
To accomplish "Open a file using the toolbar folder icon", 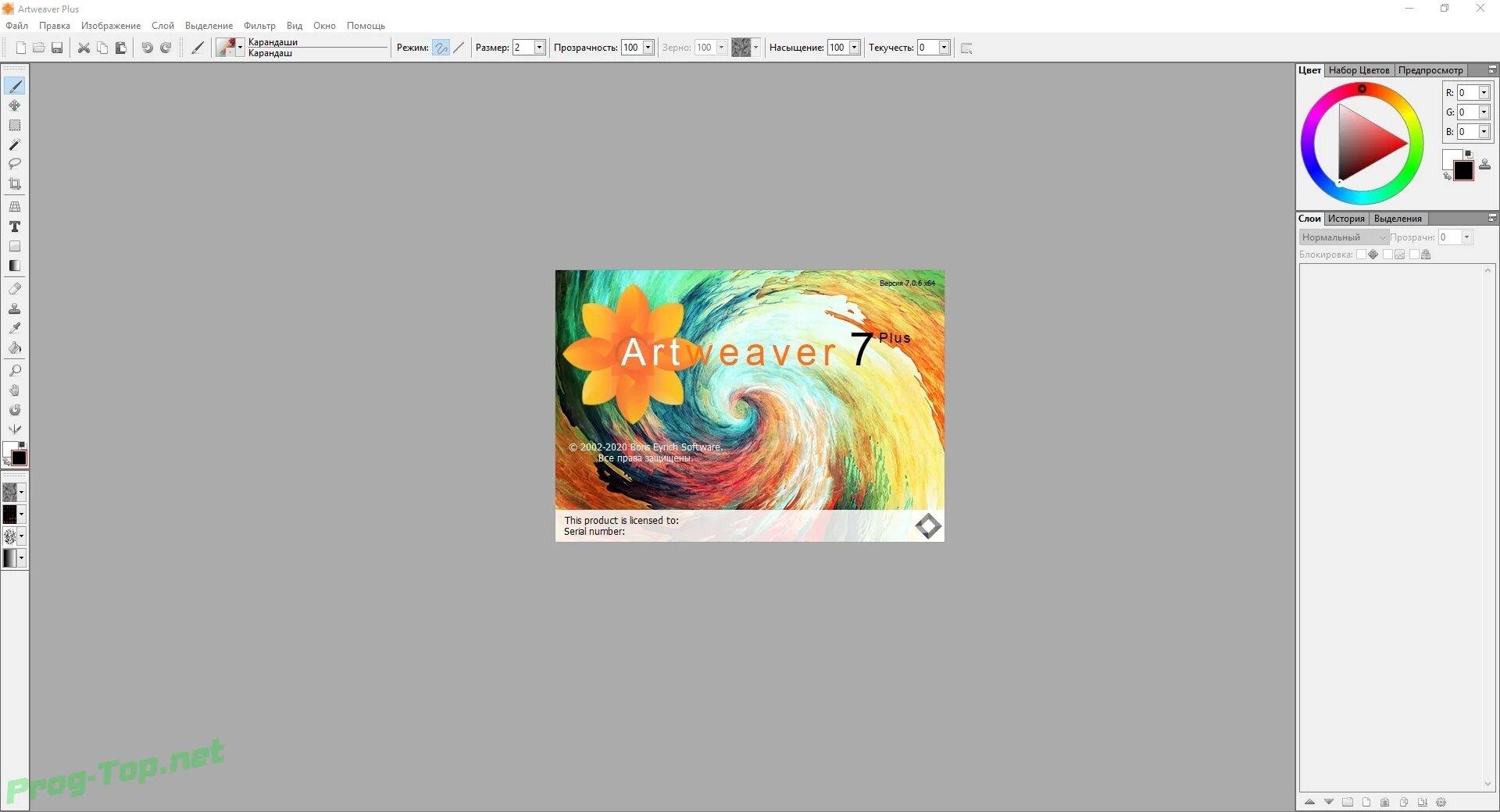I will tap(38, 48).
